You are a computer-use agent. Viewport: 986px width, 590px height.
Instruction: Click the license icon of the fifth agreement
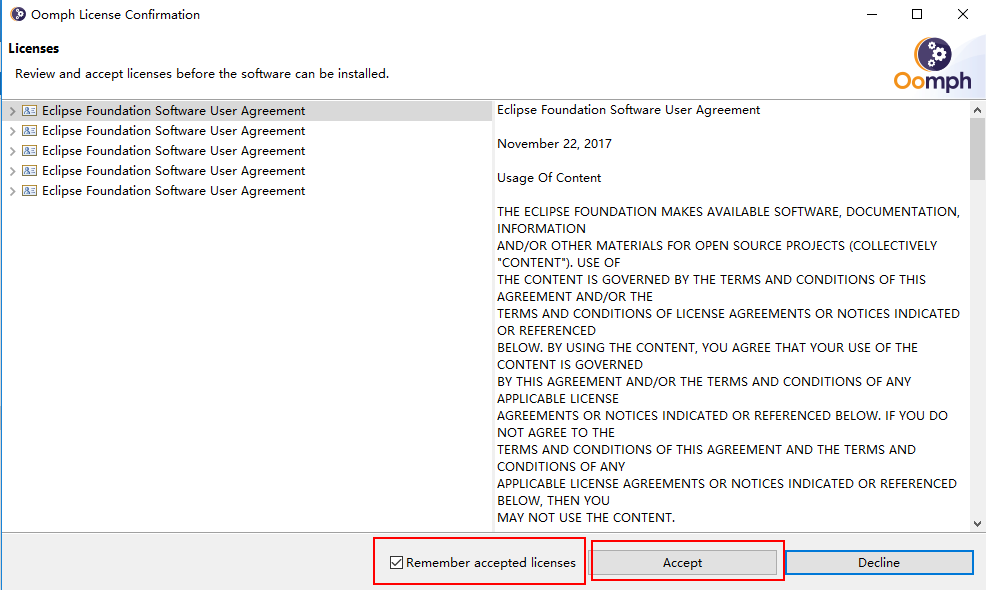(x=30, y=191)
